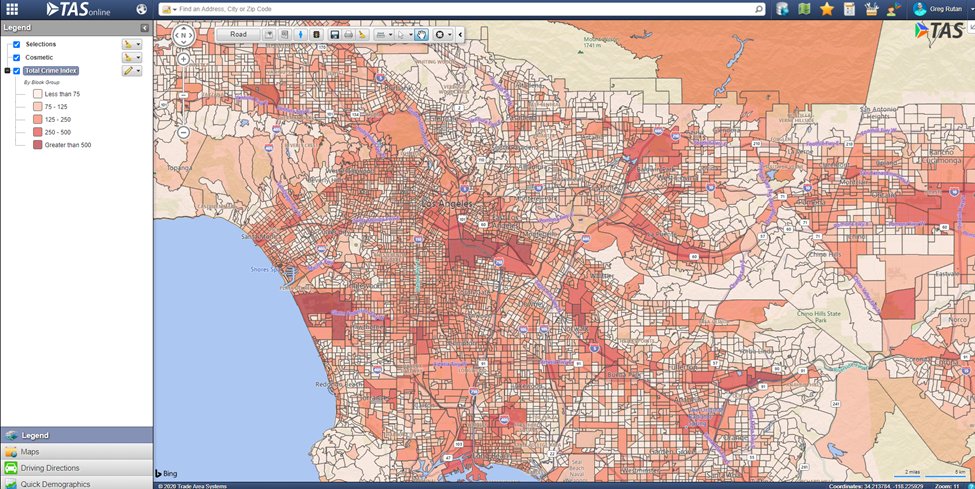Click the blue person streetside icon
This screenshot has width=975, height=489.
point(300,35)
